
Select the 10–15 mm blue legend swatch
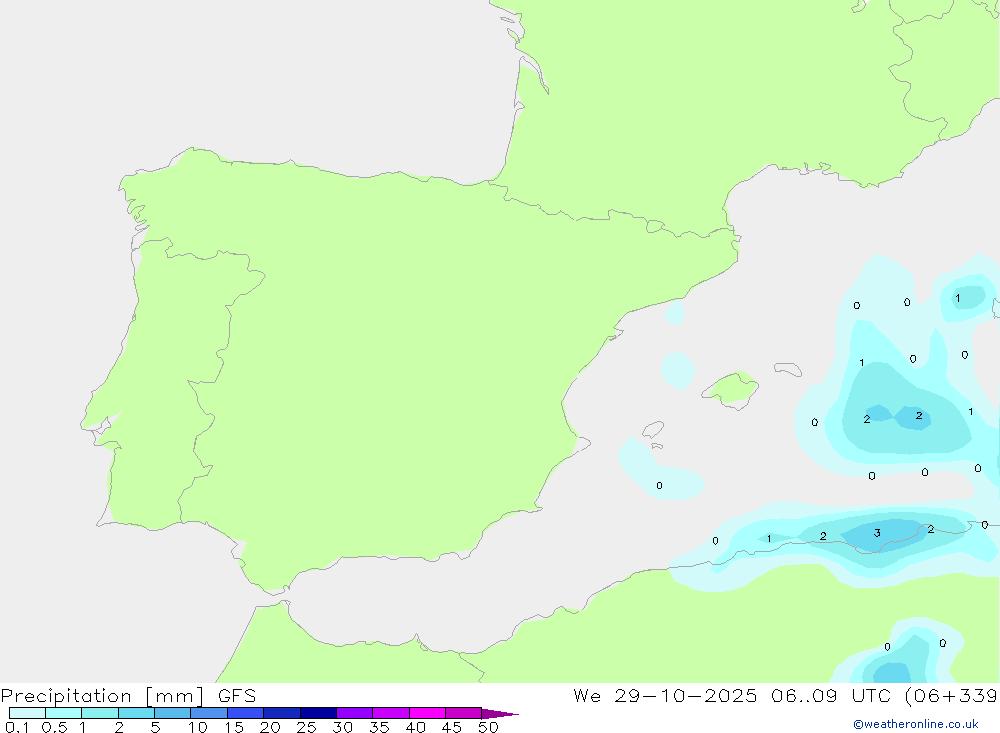tap(209, 713)
